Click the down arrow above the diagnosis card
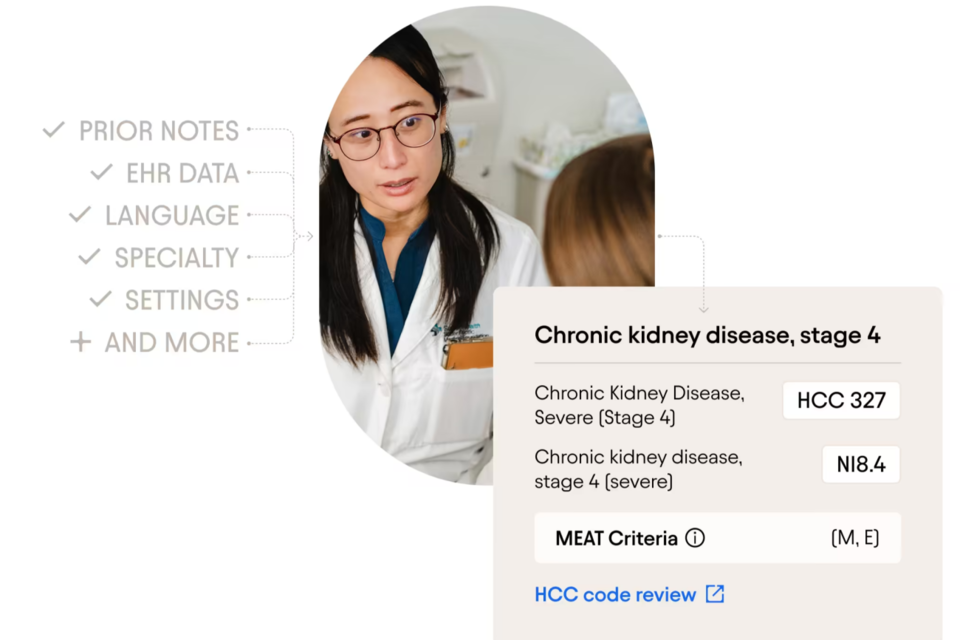 [703, 308]
